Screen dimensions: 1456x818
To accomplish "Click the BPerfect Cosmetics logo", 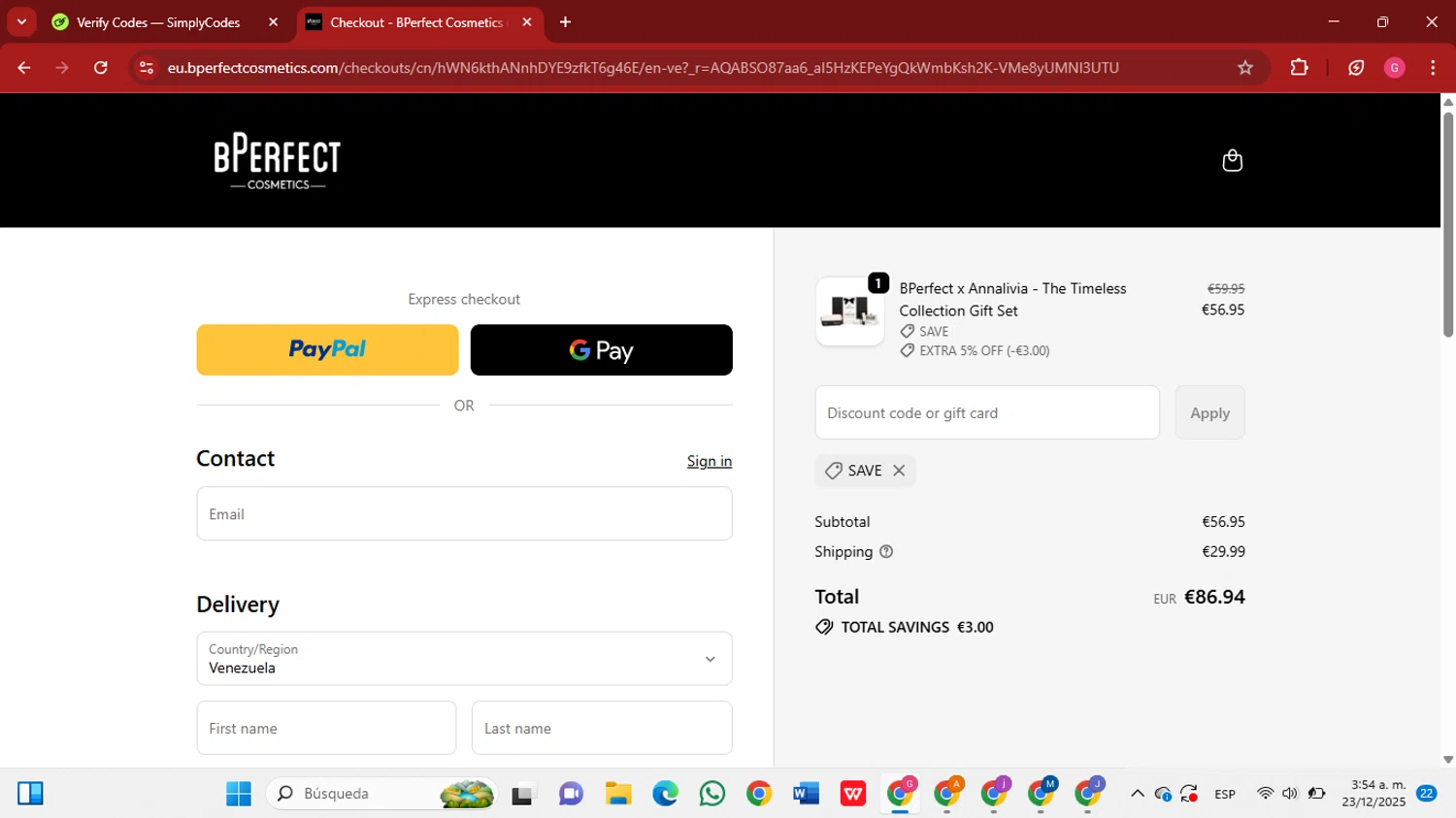I will 278,161.
